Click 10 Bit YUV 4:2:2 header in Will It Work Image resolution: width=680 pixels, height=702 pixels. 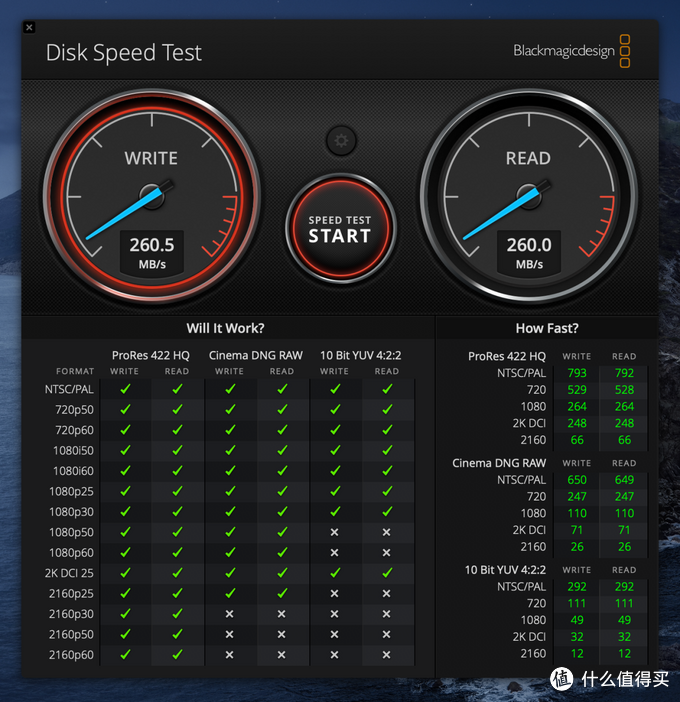(x=360, y=355)
